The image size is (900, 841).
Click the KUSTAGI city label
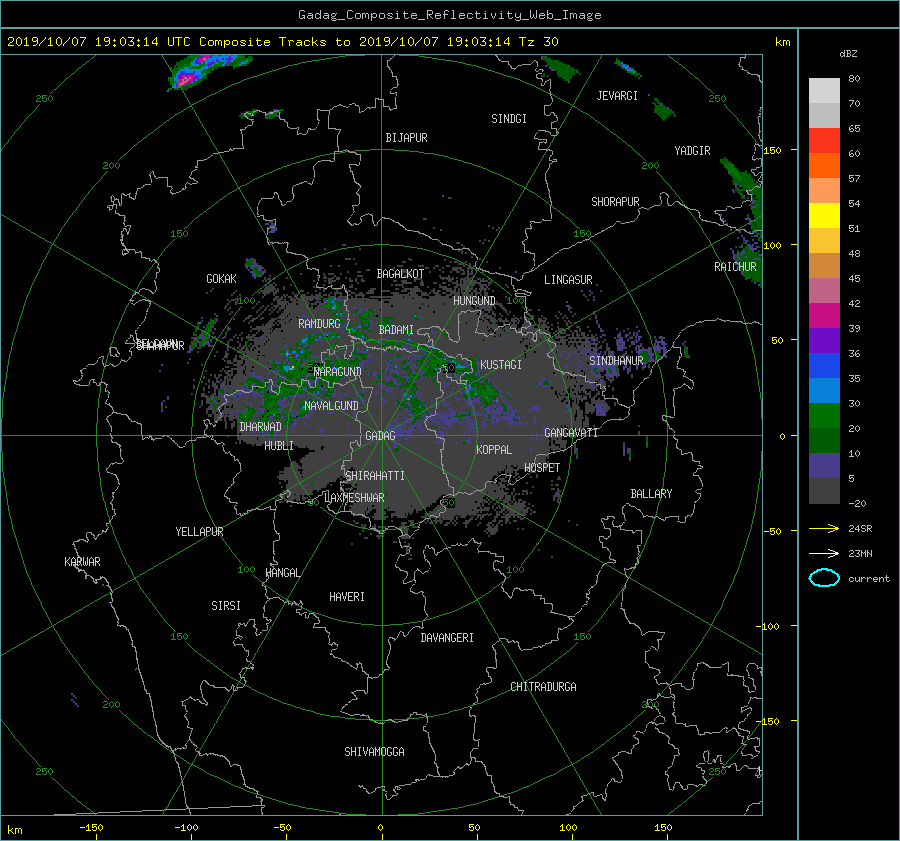[x=501, y=365]
